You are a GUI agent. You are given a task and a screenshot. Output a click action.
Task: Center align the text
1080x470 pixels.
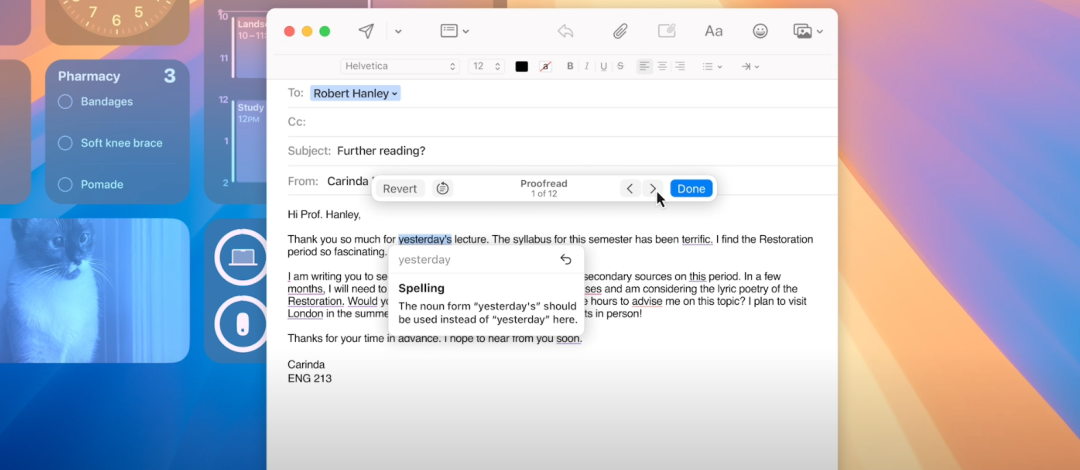pos(662,66)
